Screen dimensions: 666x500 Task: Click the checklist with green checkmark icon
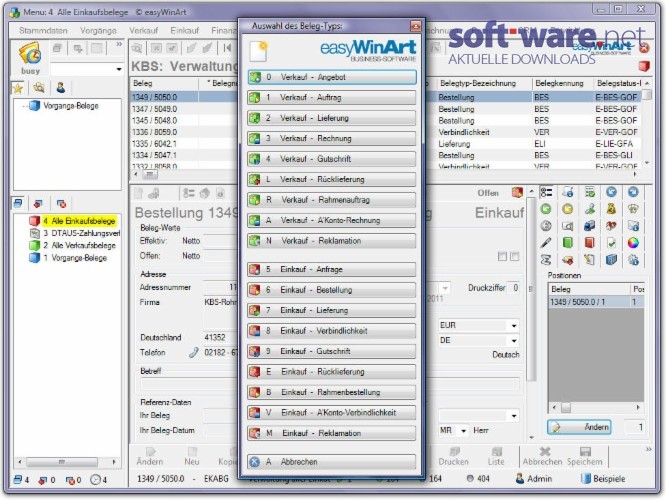(x=590, y=192)
